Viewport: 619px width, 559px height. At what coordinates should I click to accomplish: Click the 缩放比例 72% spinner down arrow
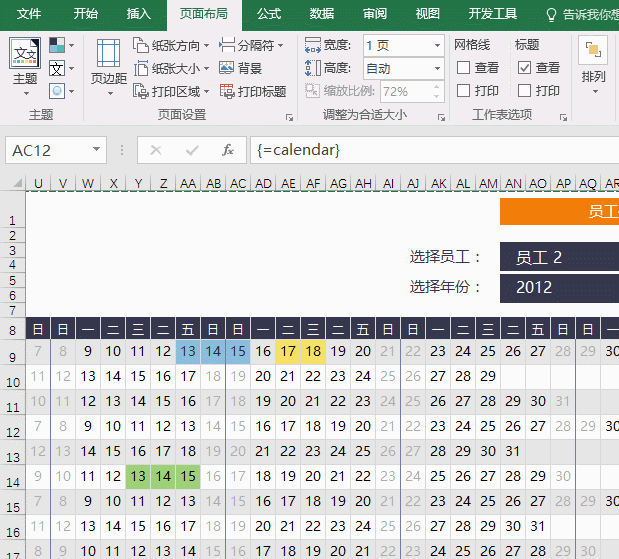tap(436, 96)
